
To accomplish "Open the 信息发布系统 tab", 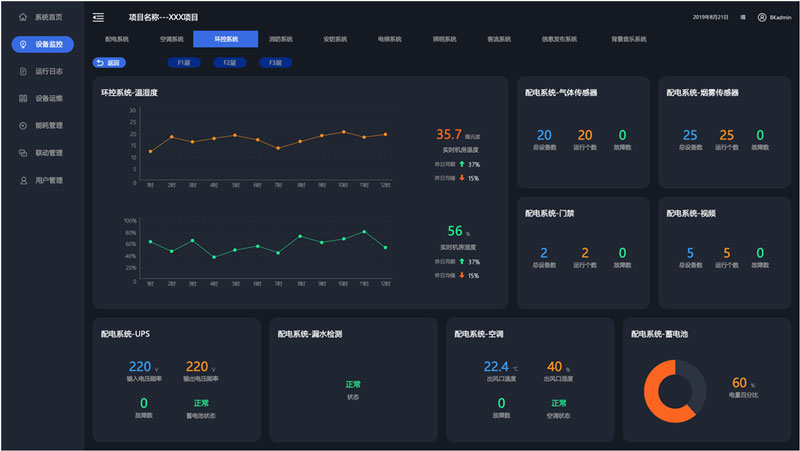I will [x=559, y=39].
